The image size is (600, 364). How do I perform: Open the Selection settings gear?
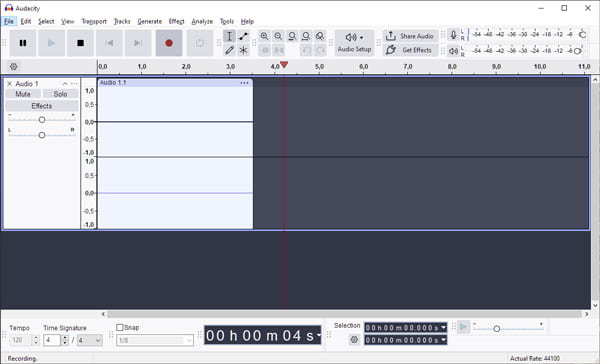[x=354, y=340]
